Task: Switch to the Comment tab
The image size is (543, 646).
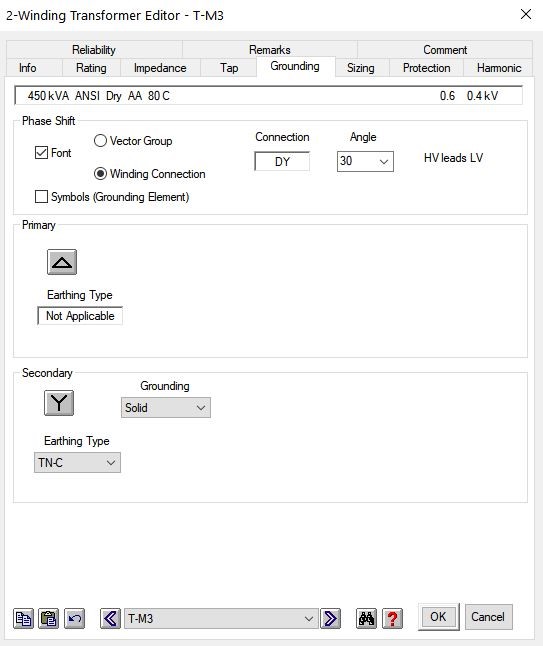Action: [445, 50]
